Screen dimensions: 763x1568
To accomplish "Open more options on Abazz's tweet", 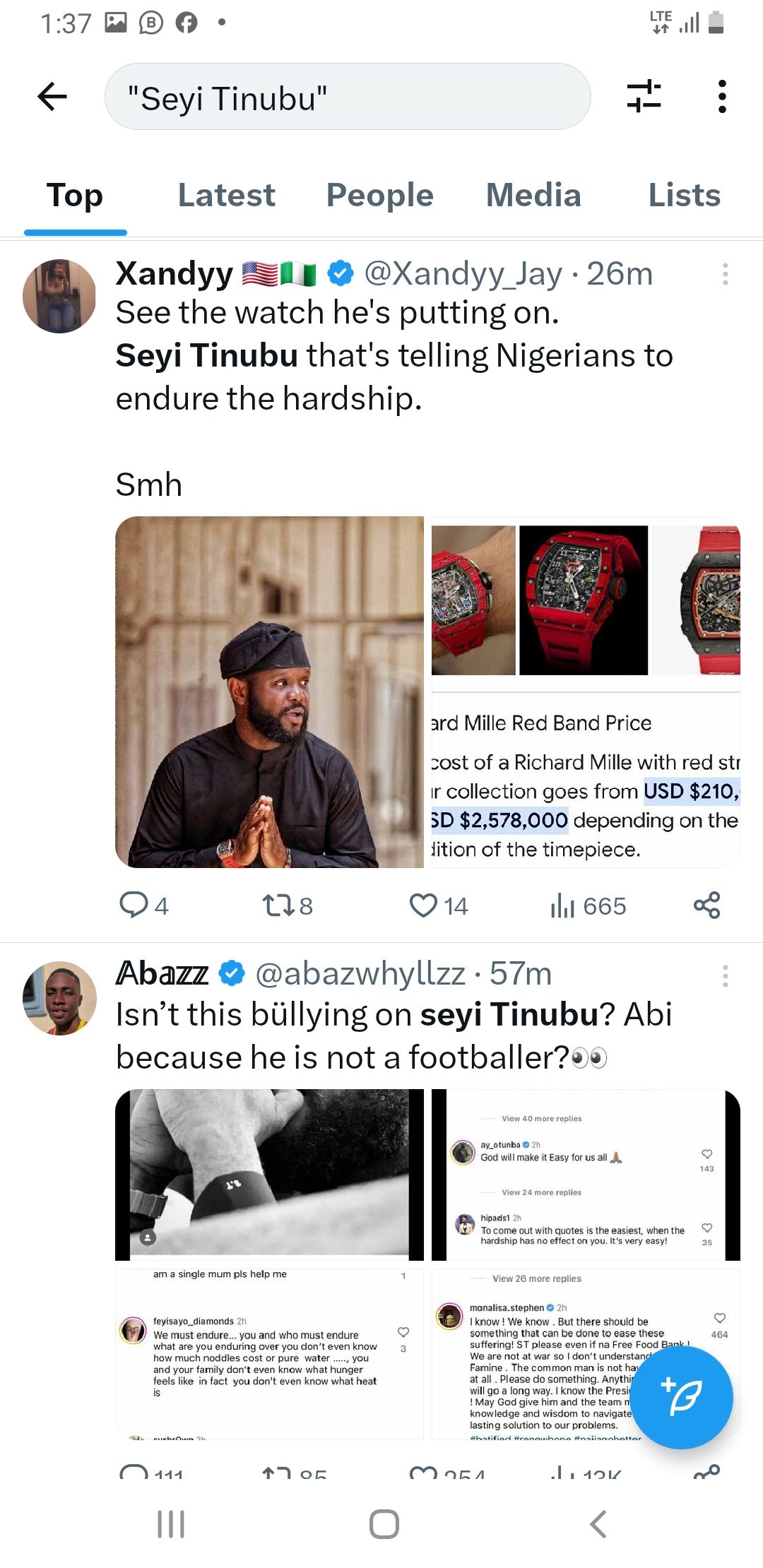I will coord(725,976).
